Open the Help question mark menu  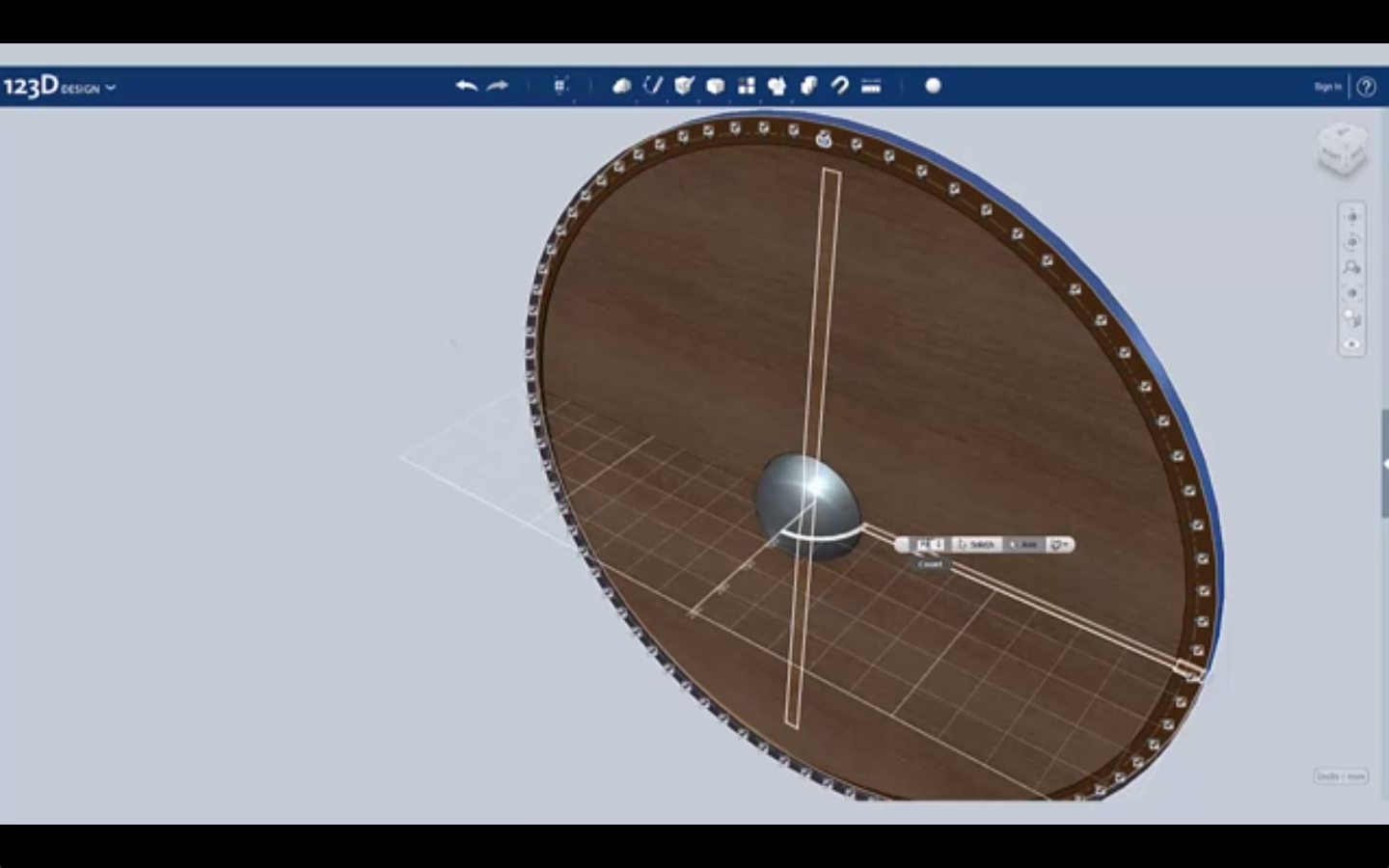coord(1366,87)
